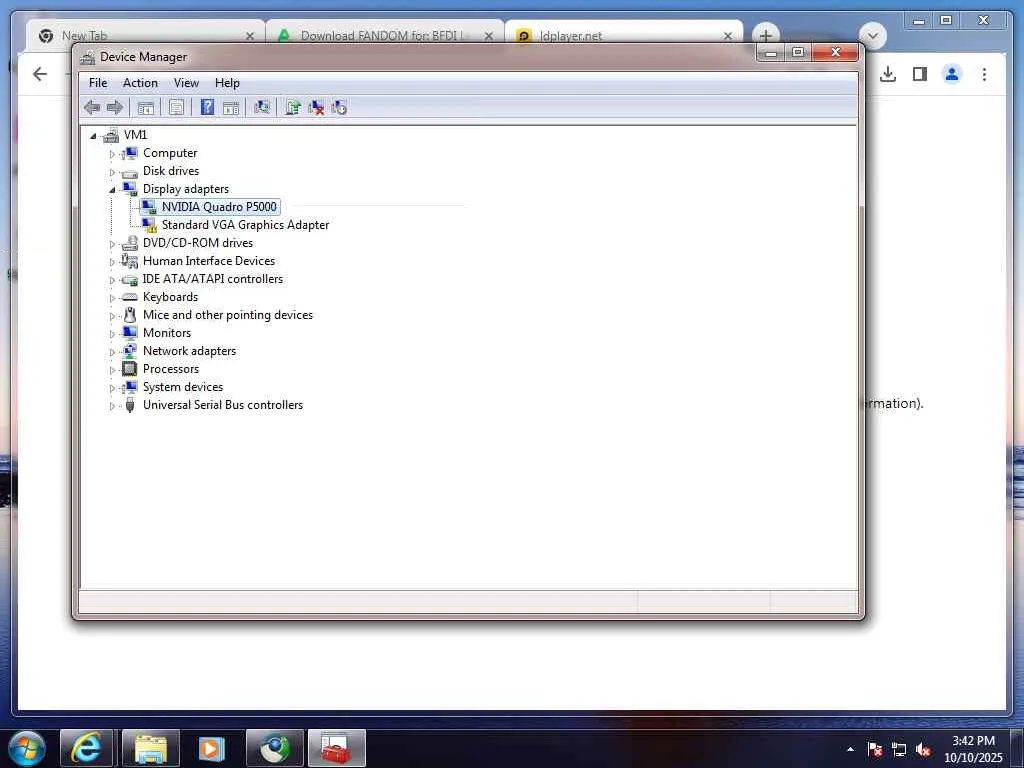Expand the Disk drives category
This screenshot has width=1024, height=768.
112,172
